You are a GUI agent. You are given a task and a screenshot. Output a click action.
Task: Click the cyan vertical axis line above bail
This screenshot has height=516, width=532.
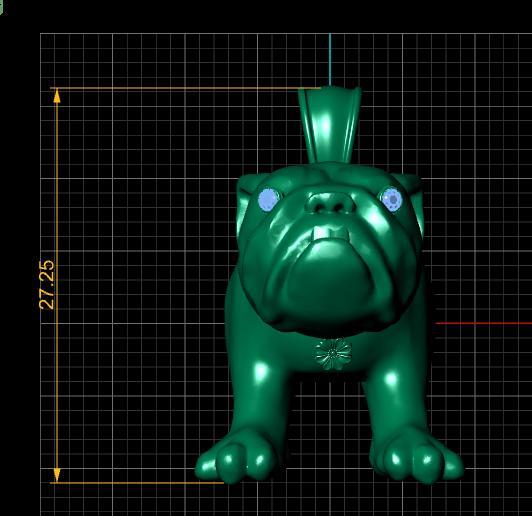(330, 59)
